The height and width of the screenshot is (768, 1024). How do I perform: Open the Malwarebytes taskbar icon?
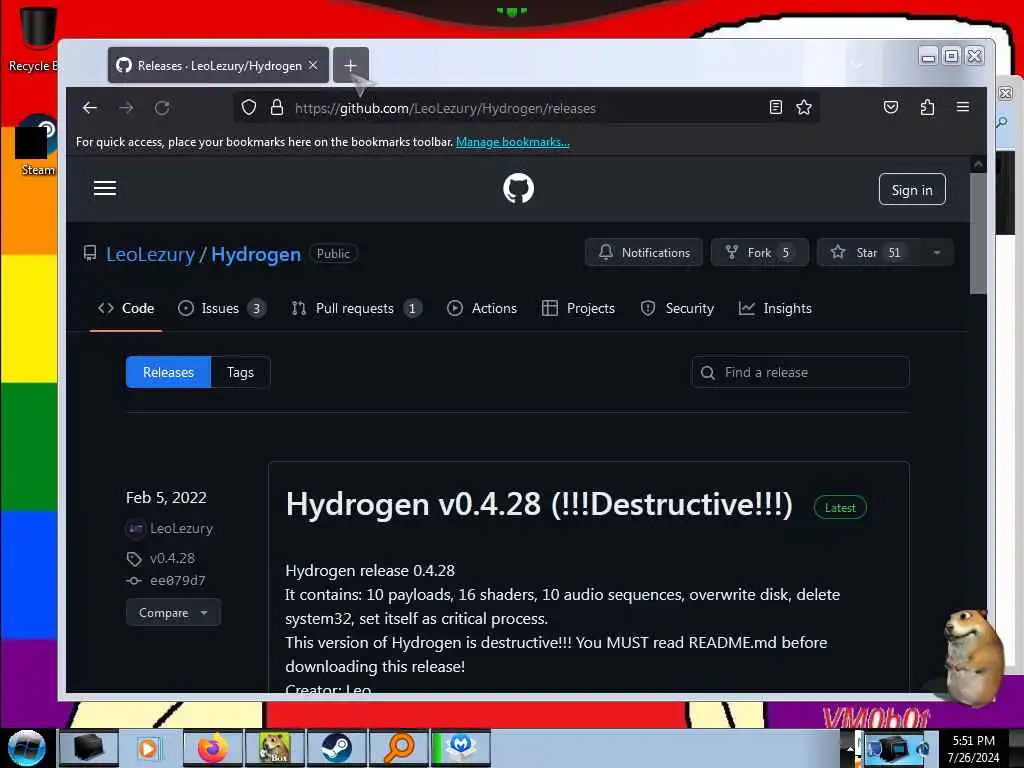coord(461,748)
